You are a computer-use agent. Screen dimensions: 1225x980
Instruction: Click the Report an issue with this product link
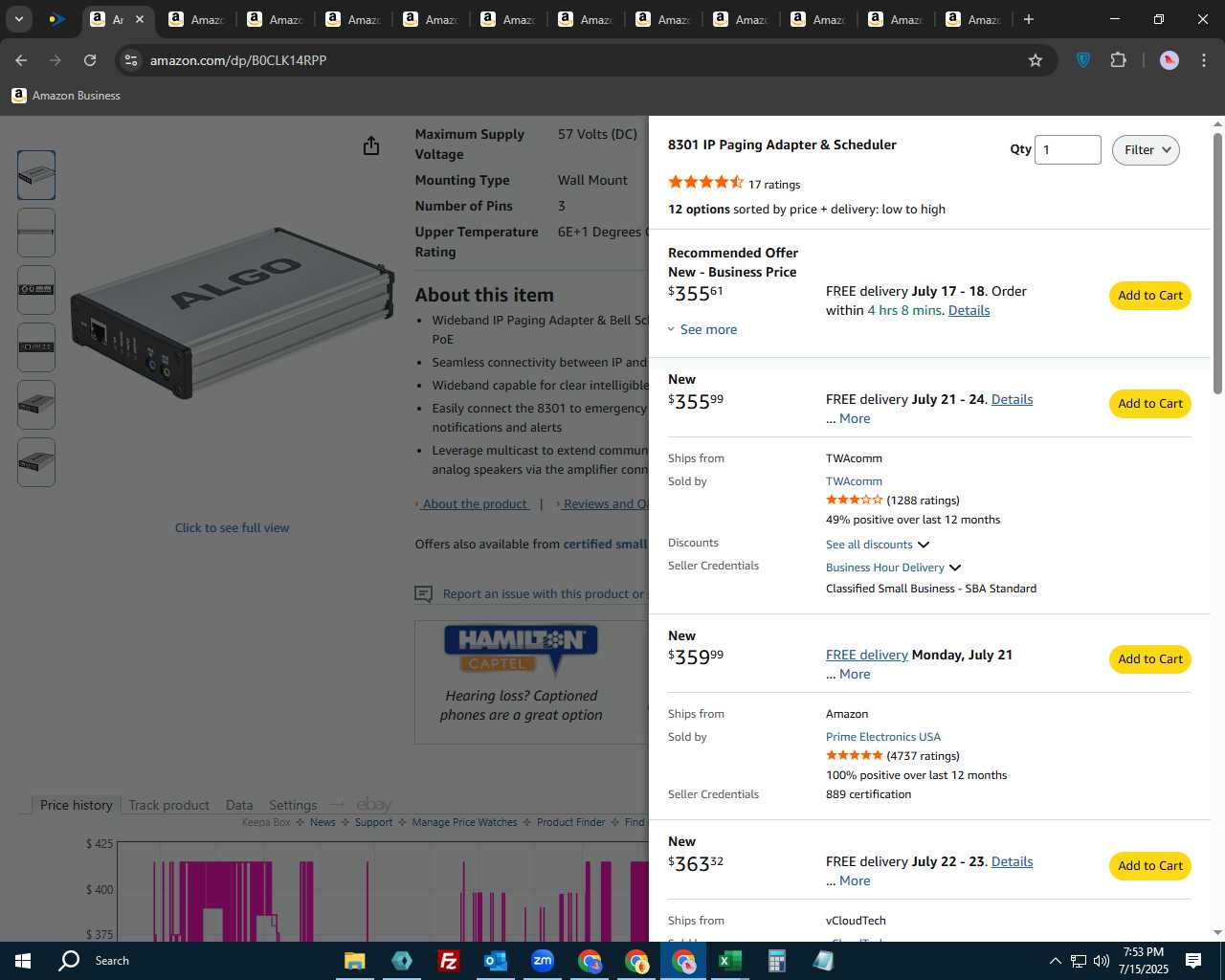point(544,594)
